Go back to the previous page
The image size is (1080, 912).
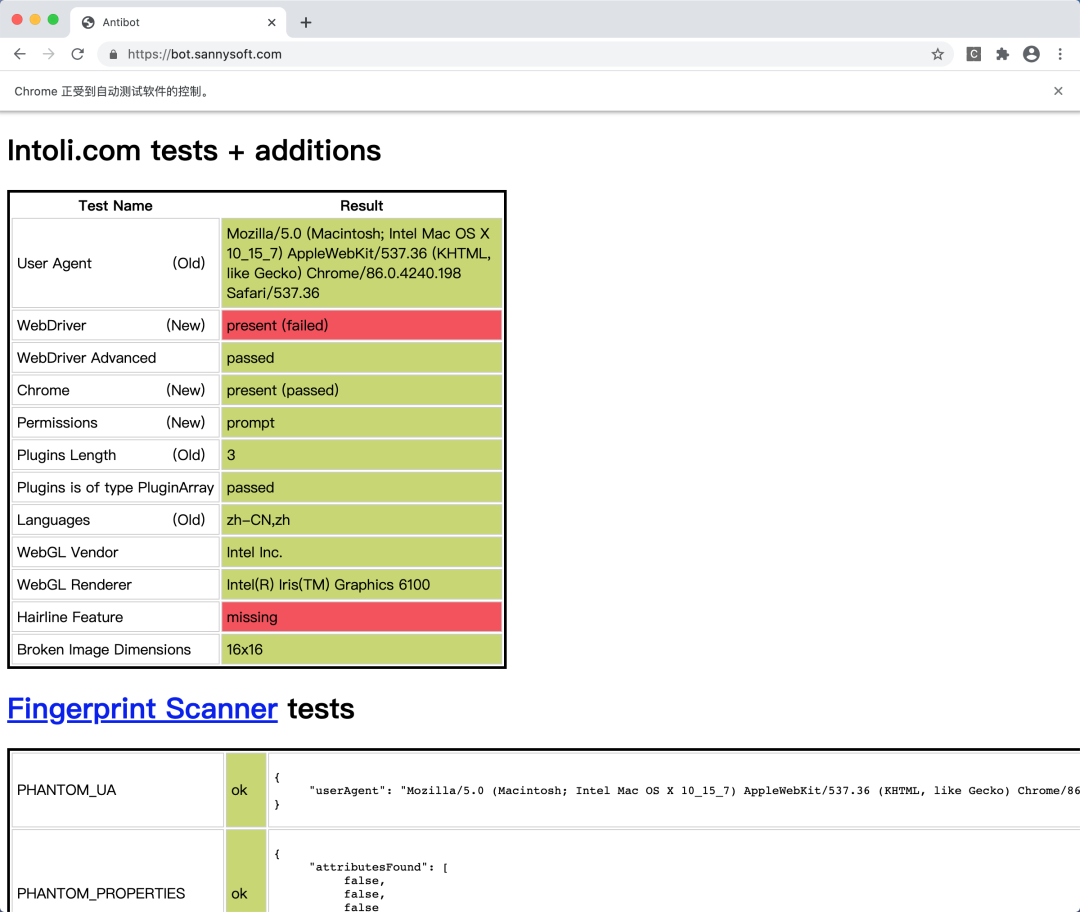coord(20,54)
